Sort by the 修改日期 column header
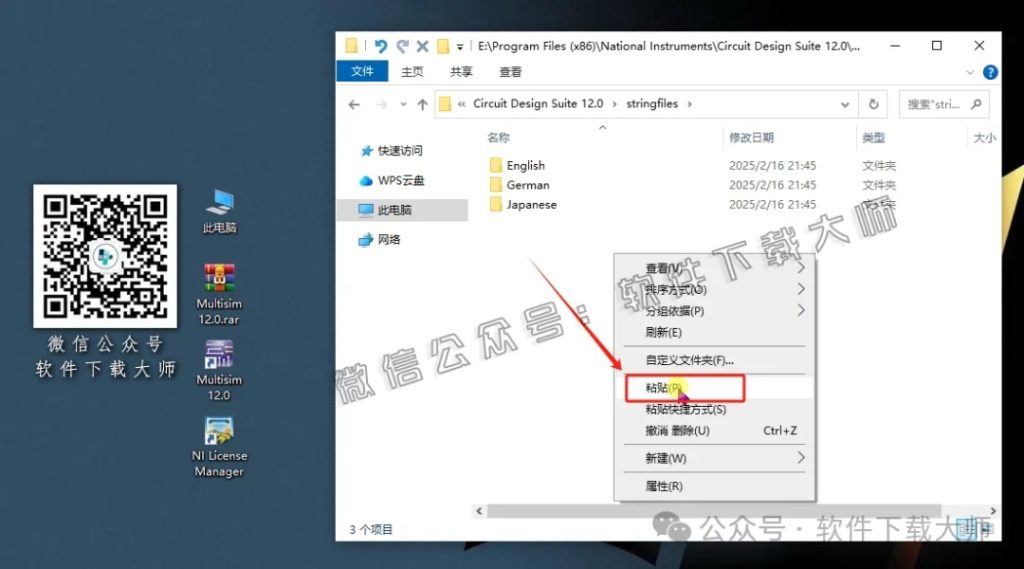Screen dimensions: 1024x569 point(751,137)
